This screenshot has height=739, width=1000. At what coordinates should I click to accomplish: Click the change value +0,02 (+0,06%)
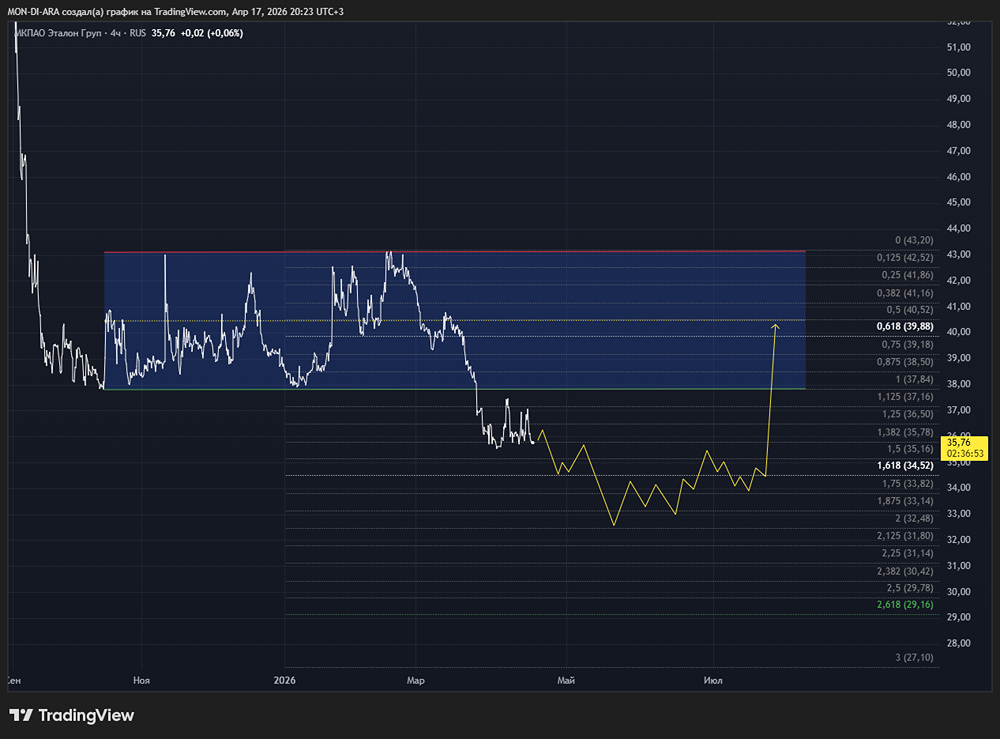212,33
